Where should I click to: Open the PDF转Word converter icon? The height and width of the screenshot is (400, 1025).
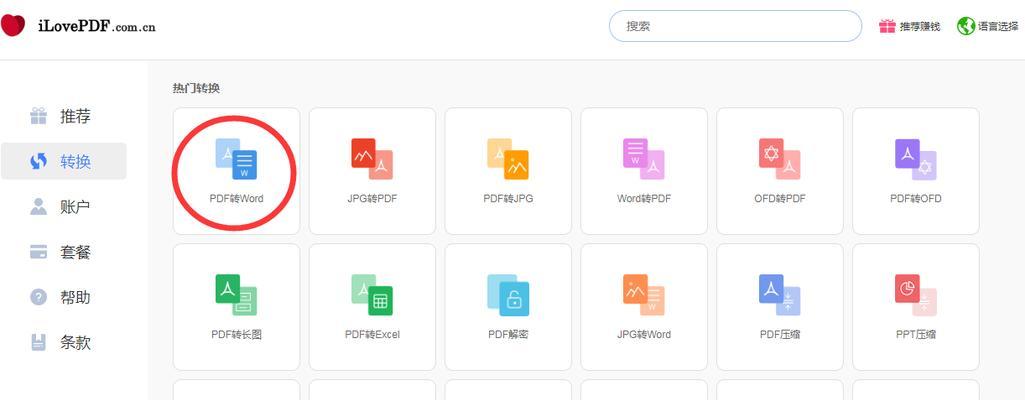(x=236, y=158)
